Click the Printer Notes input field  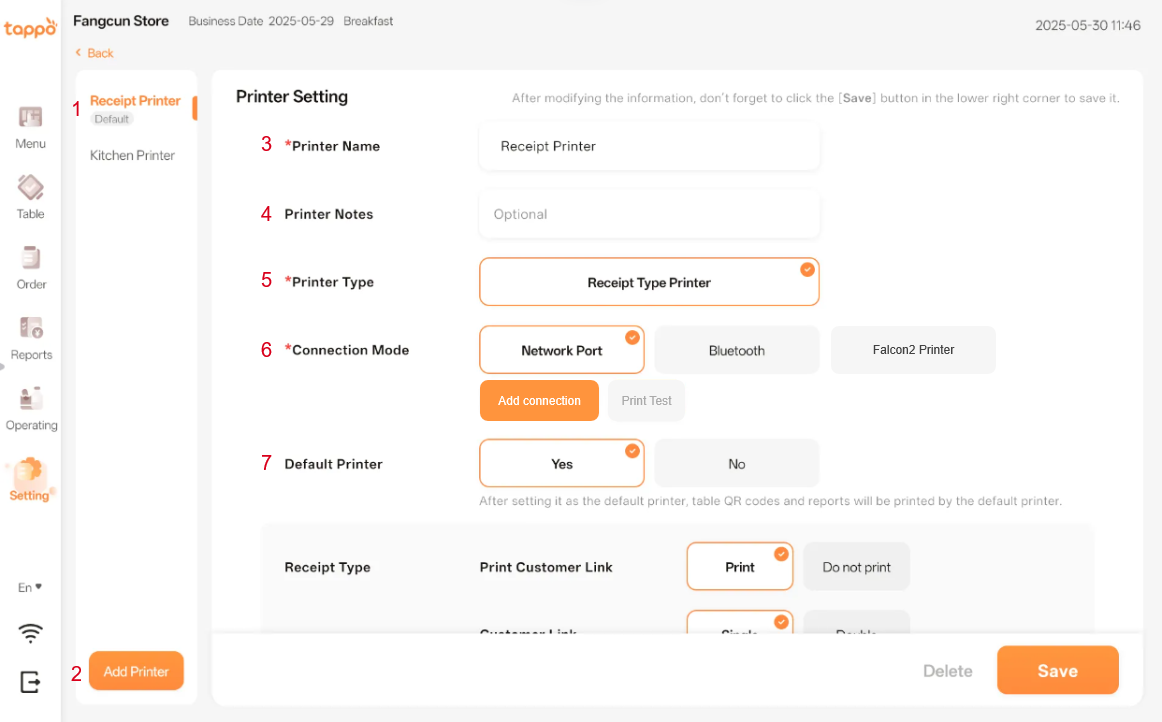tap(649, 214)
